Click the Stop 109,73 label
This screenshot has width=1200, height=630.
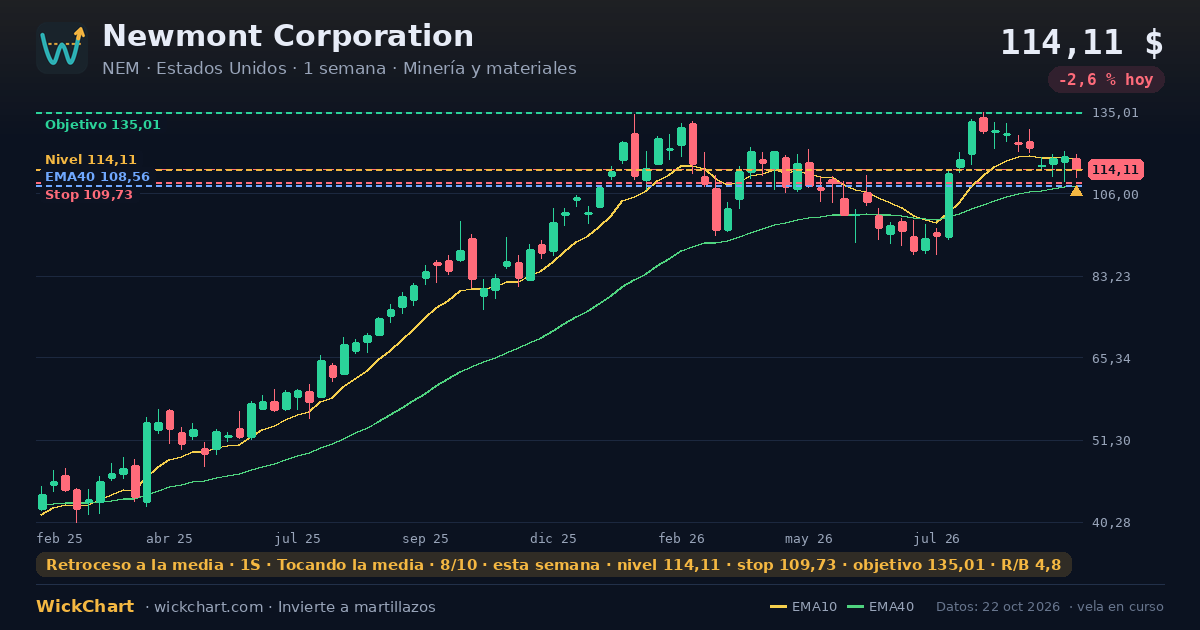[x=89, y=194]
